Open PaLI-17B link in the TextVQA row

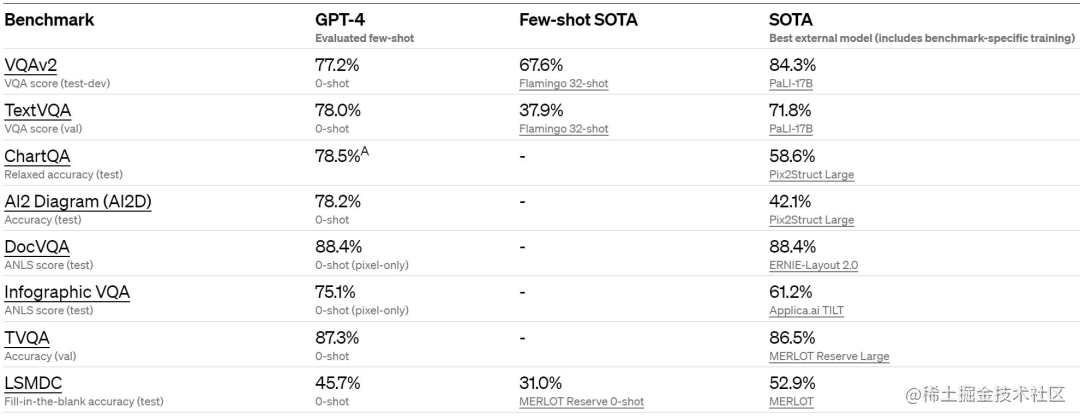791,129
